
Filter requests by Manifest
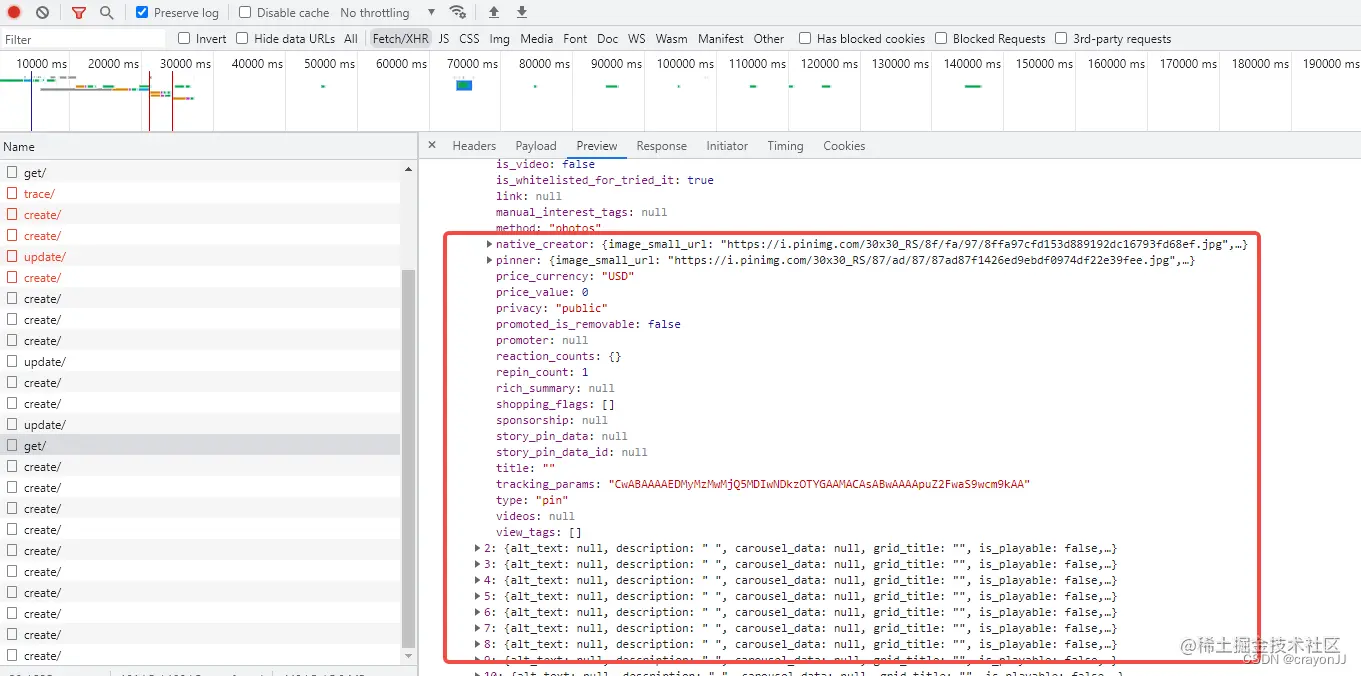721,39
